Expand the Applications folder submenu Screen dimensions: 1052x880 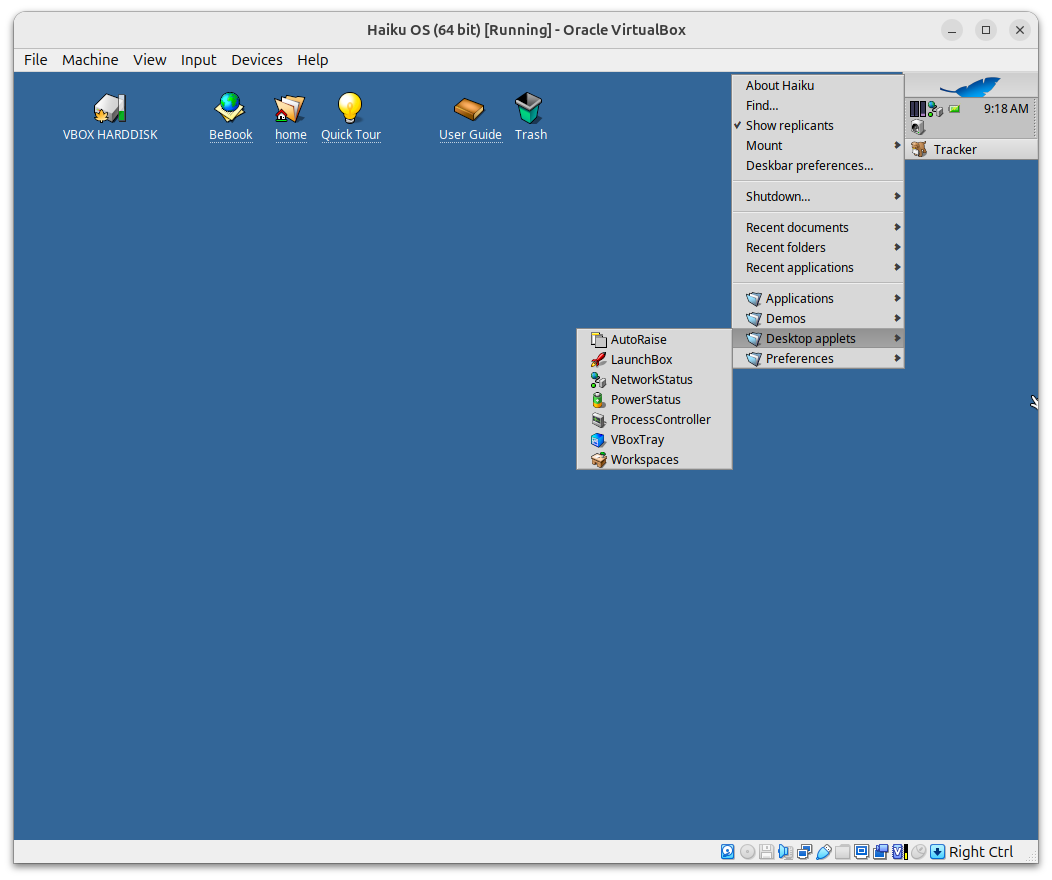pyautogui.click(x=818, y=298)
